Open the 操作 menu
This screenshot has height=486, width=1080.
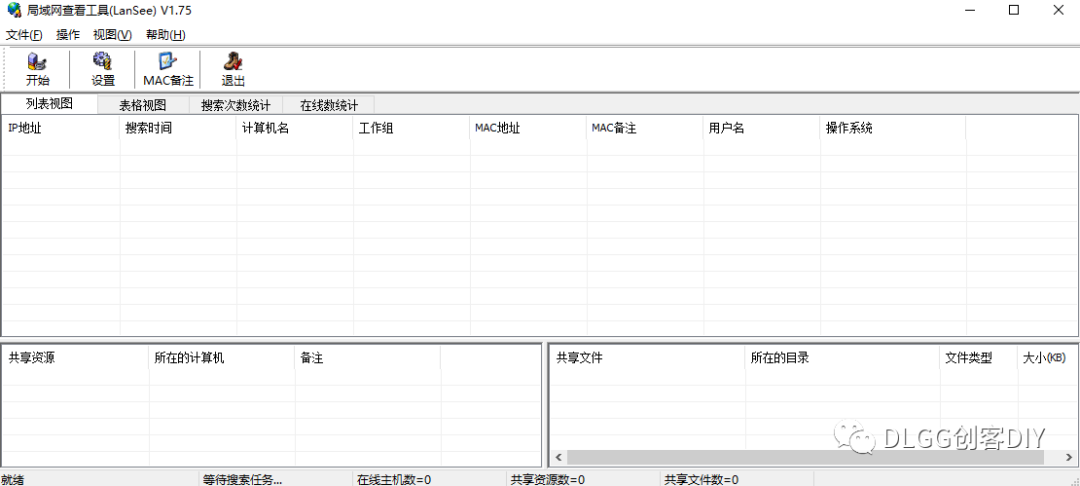(x=68, y=35)
